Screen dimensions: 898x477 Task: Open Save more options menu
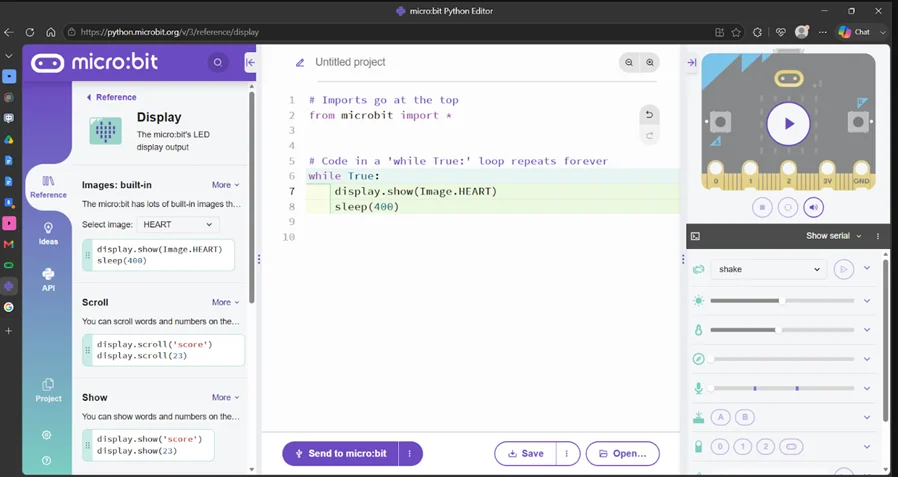pos(567,454)
